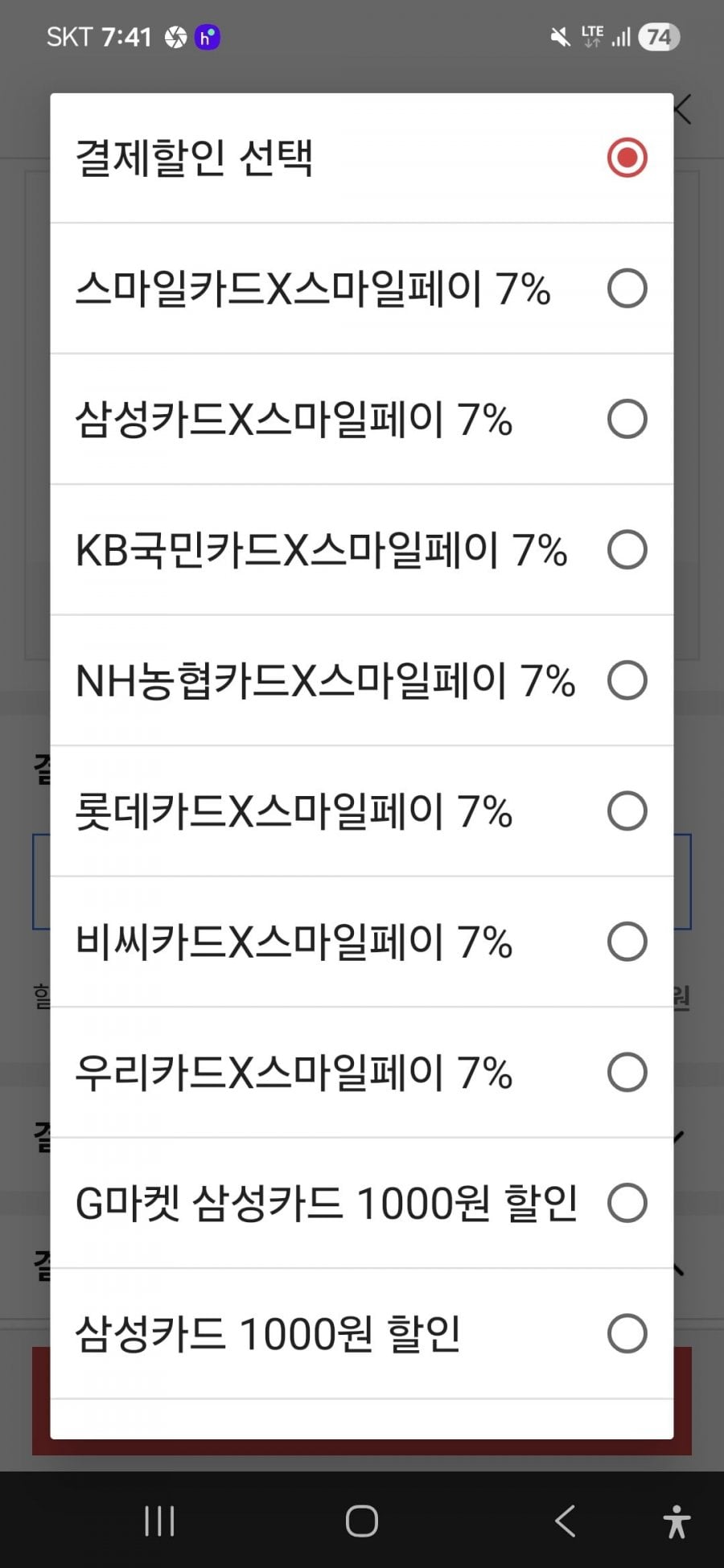
Task: Tap Android recent apps navigation icon
Action: (x=159, y=1521)
